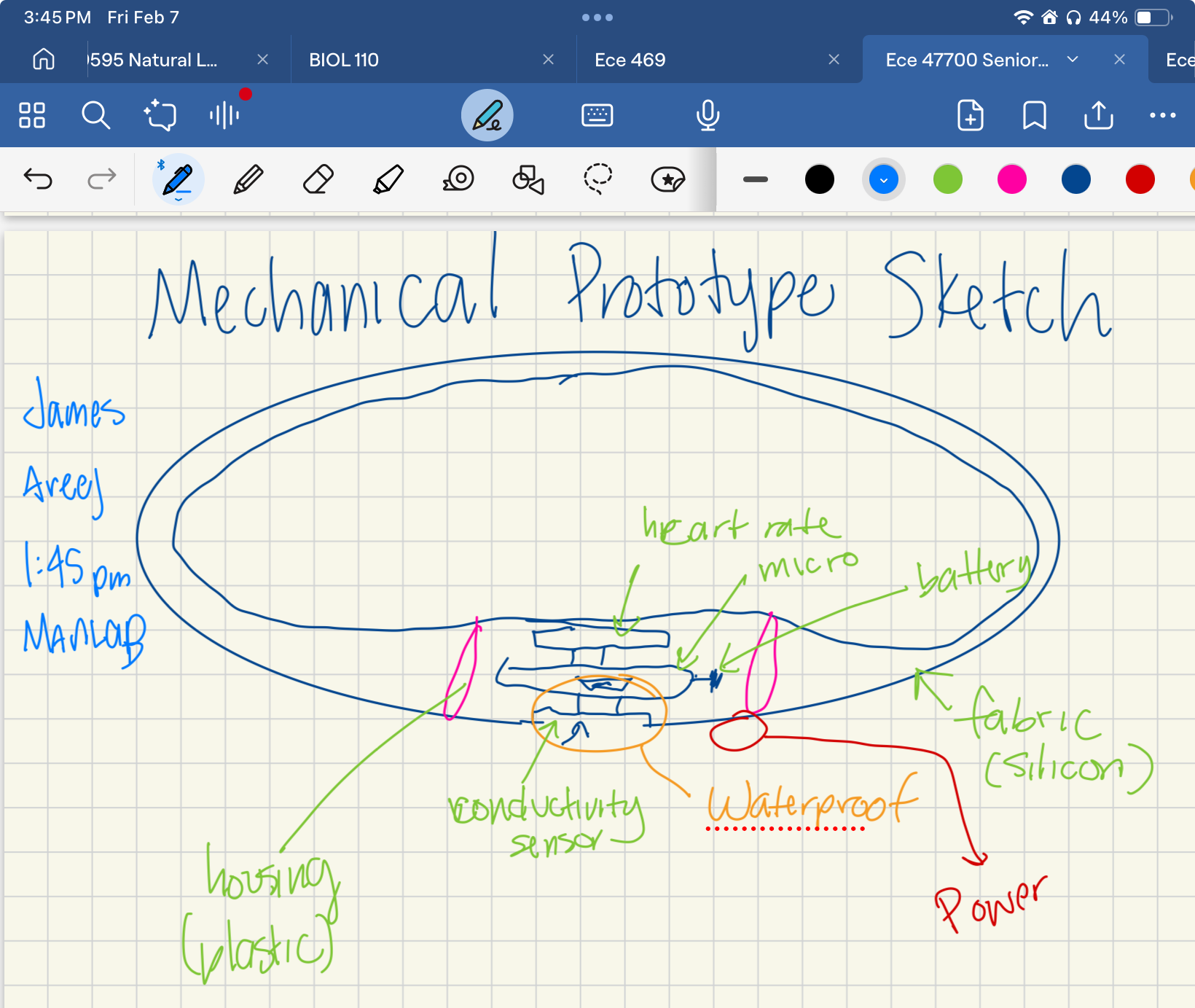Open the tape tool

point(458,179)
